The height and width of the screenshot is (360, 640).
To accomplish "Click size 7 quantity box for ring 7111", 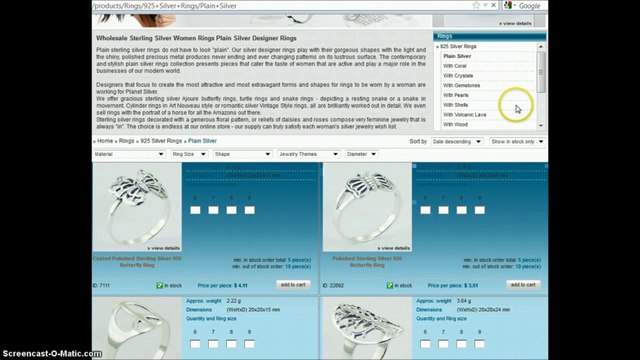I will [x=213, y=210].
